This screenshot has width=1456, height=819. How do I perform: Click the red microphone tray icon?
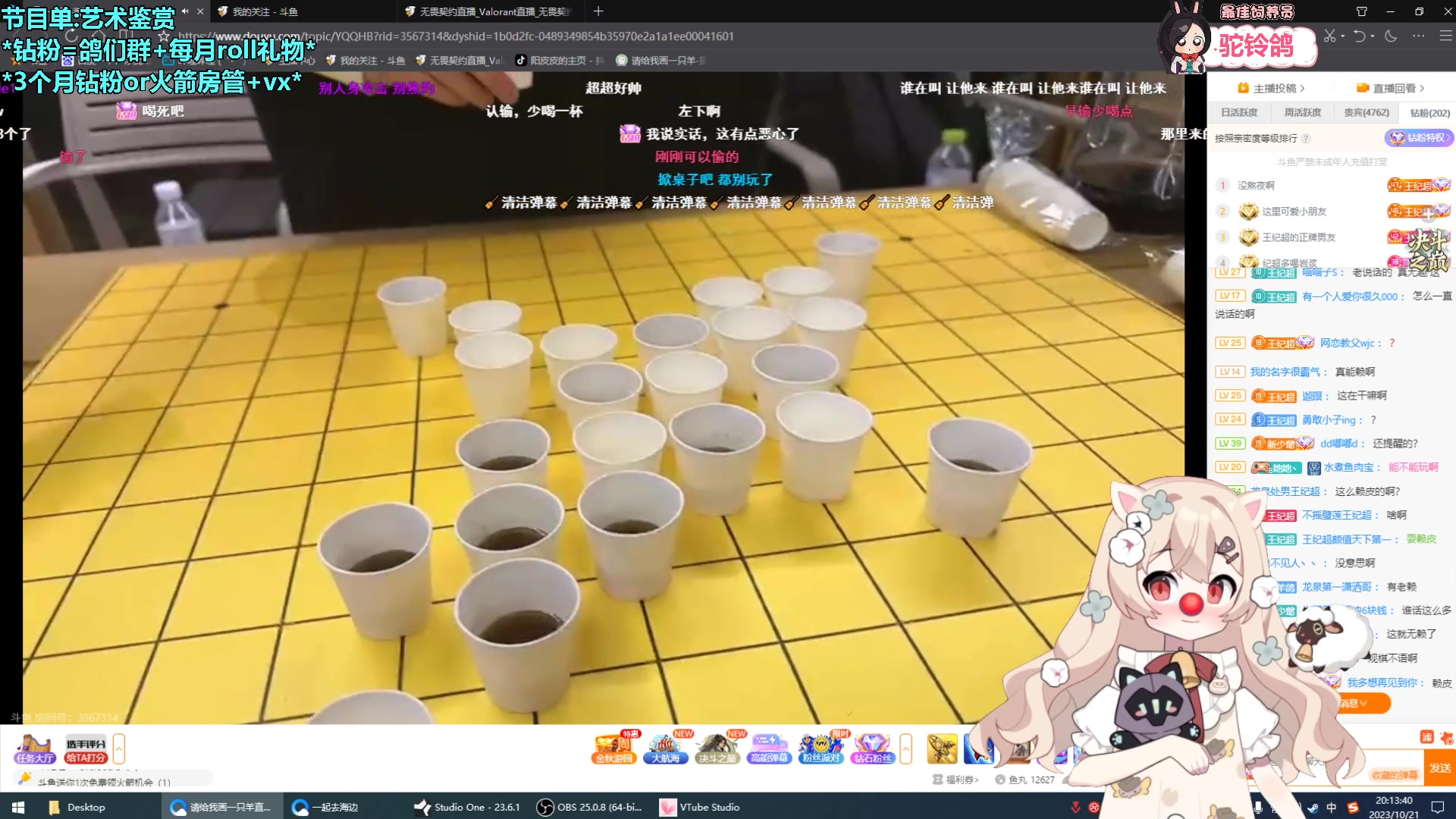pos(1075,808)
